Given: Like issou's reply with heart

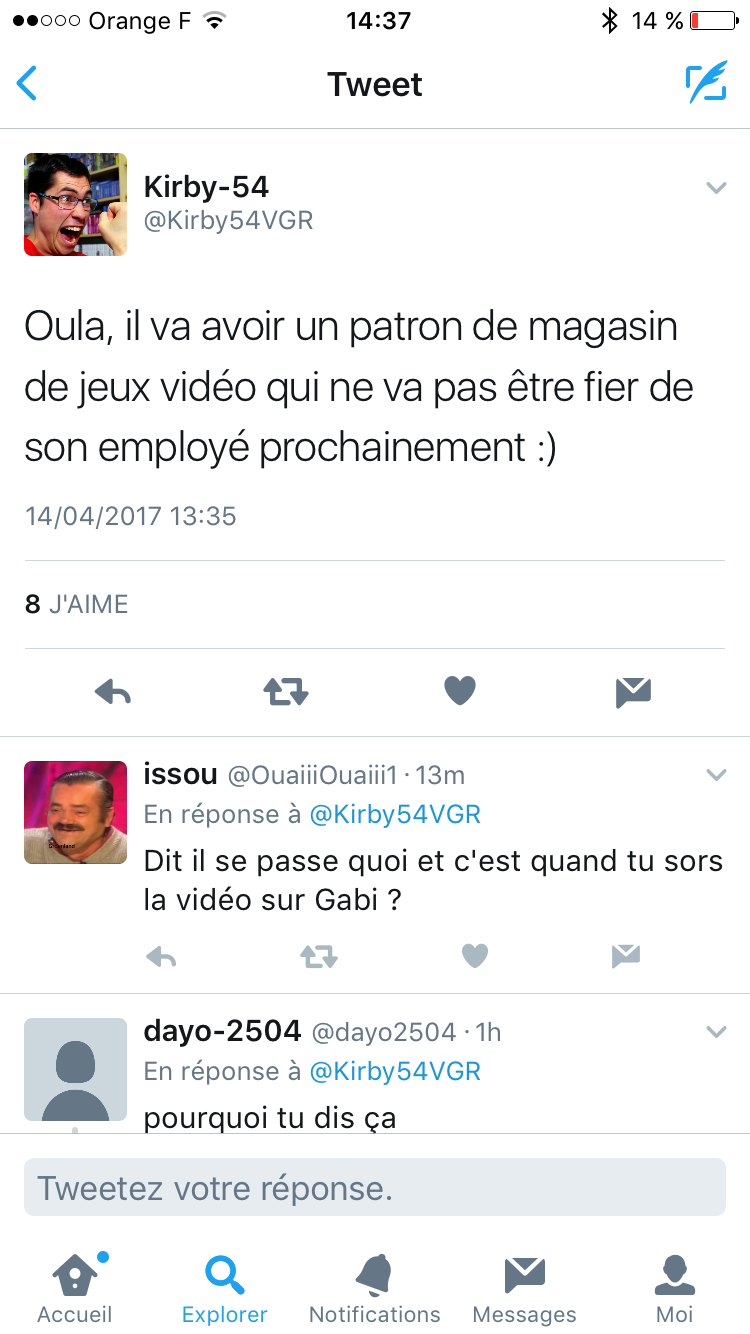Looking at the screenshot, I should pyautogui.click(x=475, y=957).
